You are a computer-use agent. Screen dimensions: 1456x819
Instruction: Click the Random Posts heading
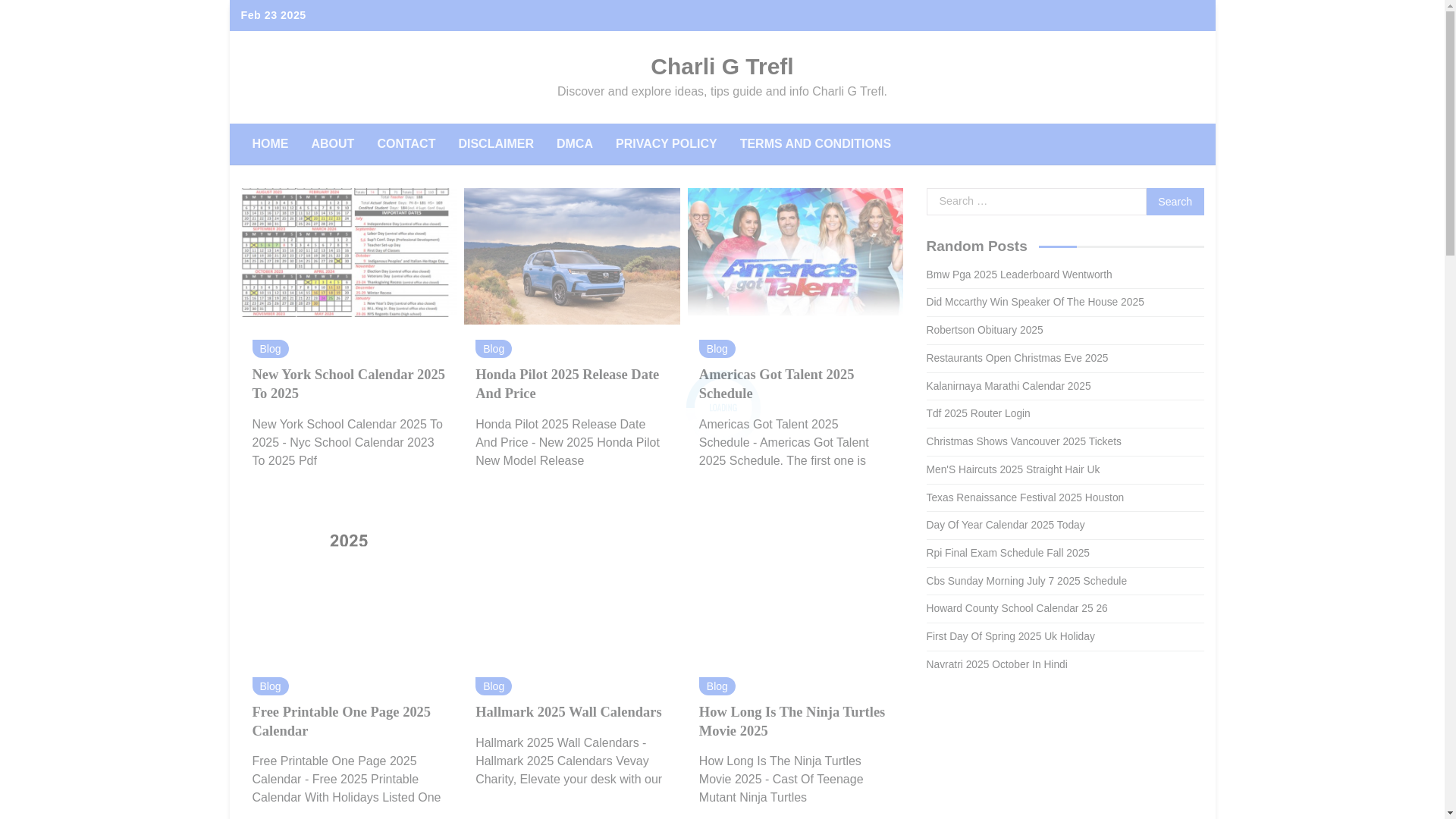coord(977,246)
